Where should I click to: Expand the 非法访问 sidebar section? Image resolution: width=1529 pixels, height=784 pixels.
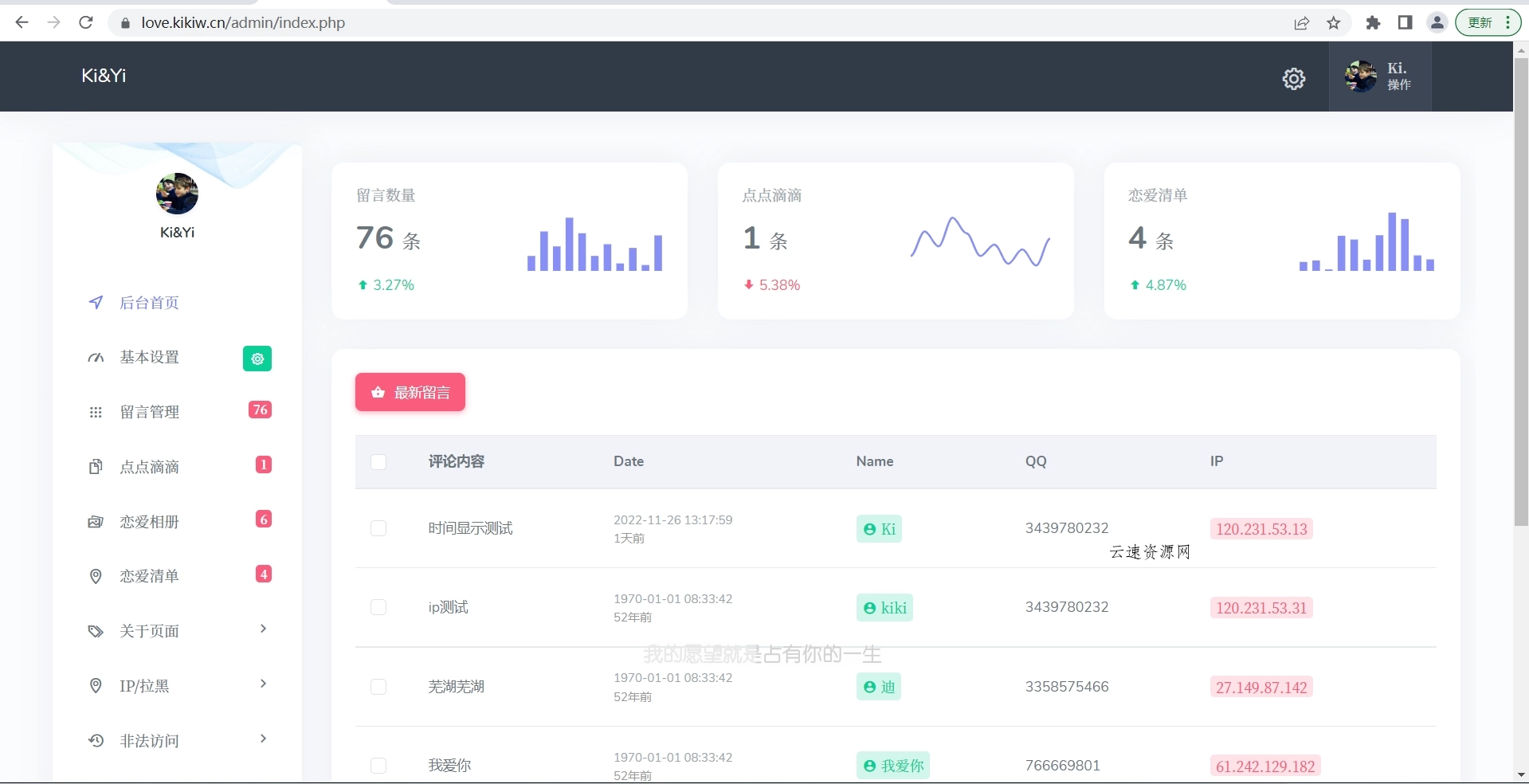click(x=263, y=739)
